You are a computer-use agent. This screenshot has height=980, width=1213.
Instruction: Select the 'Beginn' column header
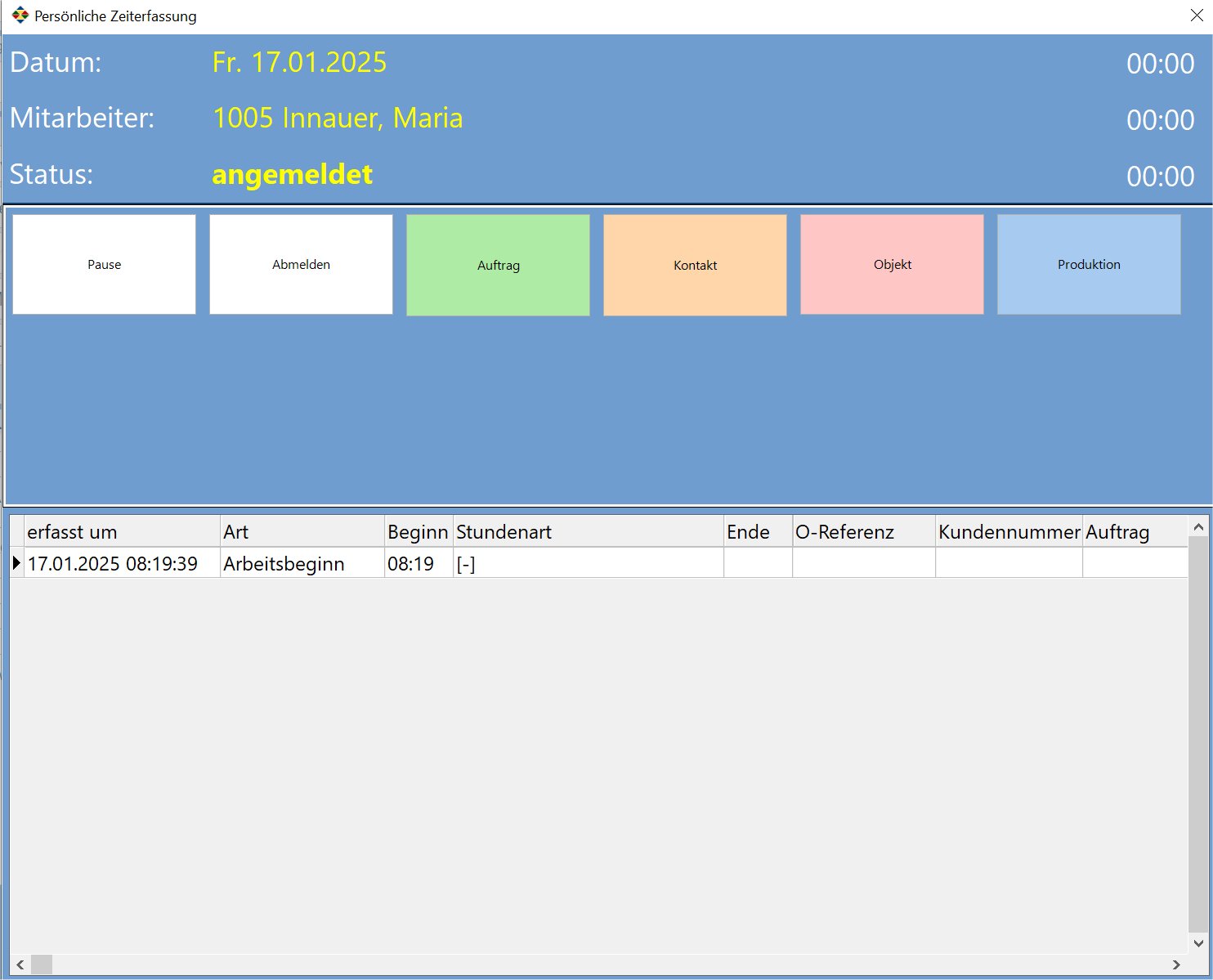[x=418, y=532]
